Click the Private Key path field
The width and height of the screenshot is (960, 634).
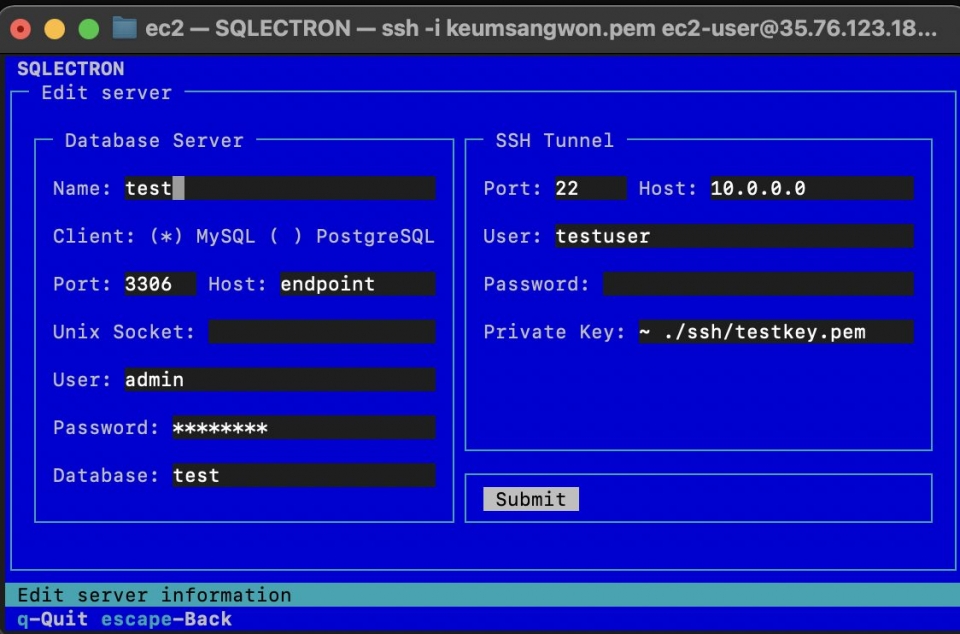(776, 332)
